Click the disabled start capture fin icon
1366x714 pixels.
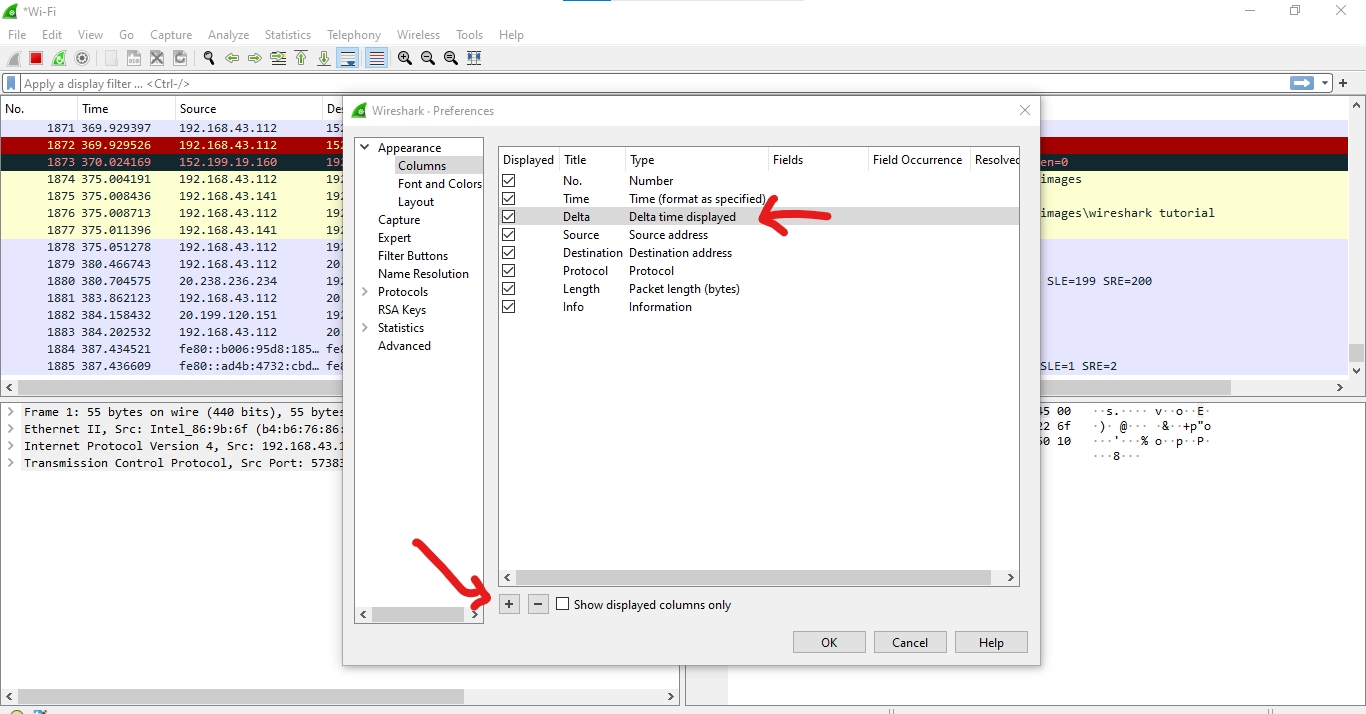14,58
